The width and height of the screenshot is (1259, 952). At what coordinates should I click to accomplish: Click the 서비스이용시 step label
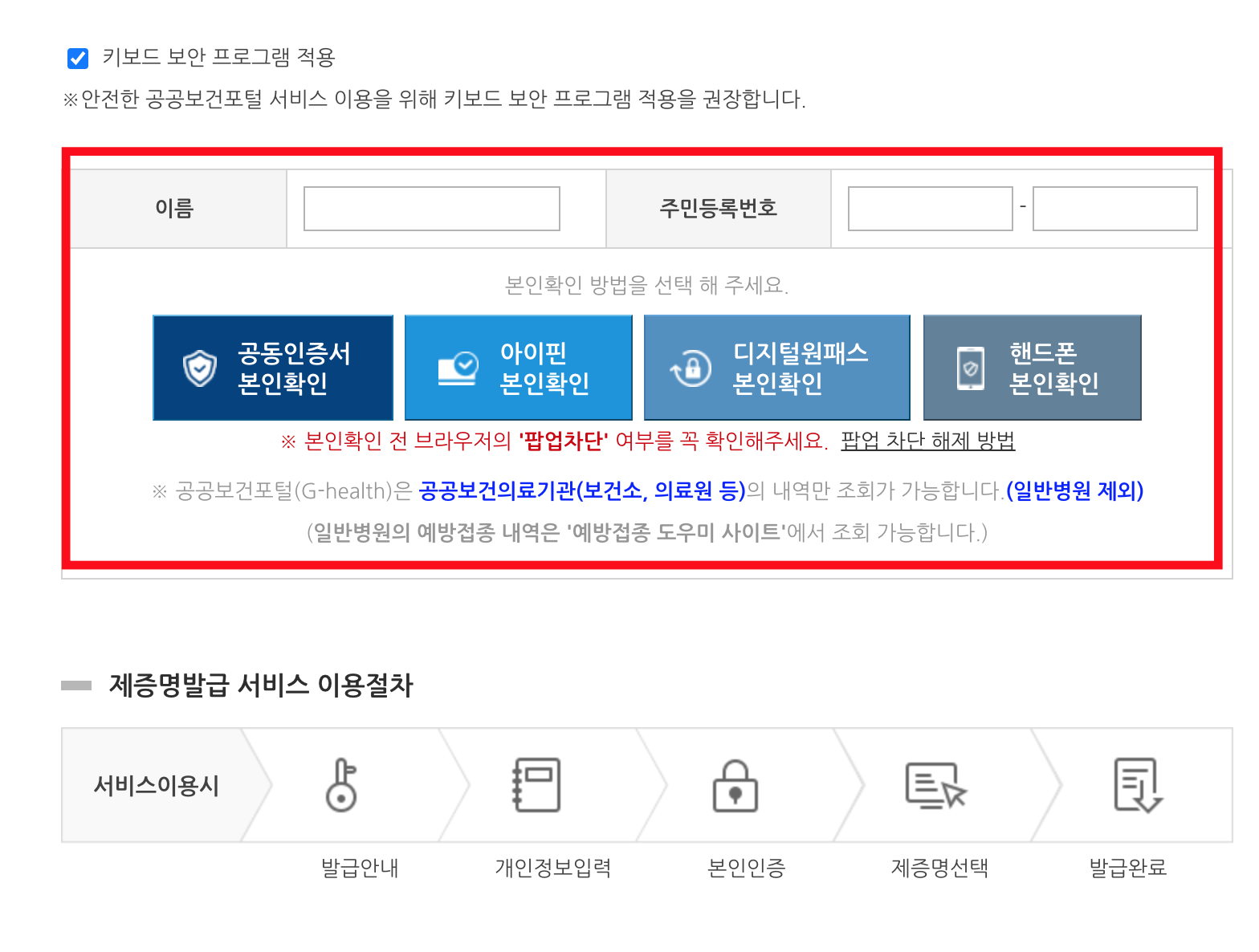[x=157, y=785]
